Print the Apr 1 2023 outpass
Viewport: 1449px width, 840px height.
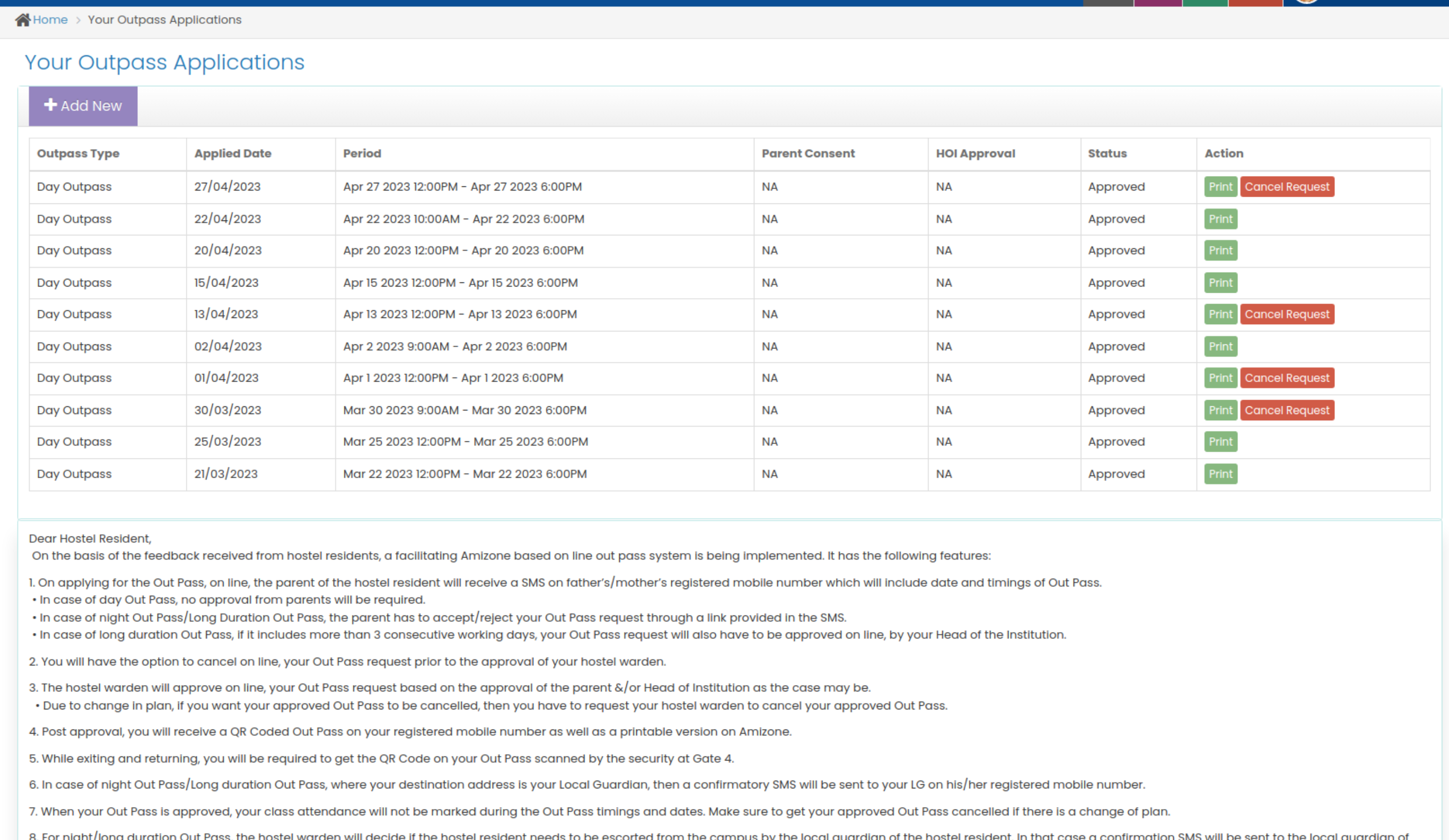coord(1220,378)
